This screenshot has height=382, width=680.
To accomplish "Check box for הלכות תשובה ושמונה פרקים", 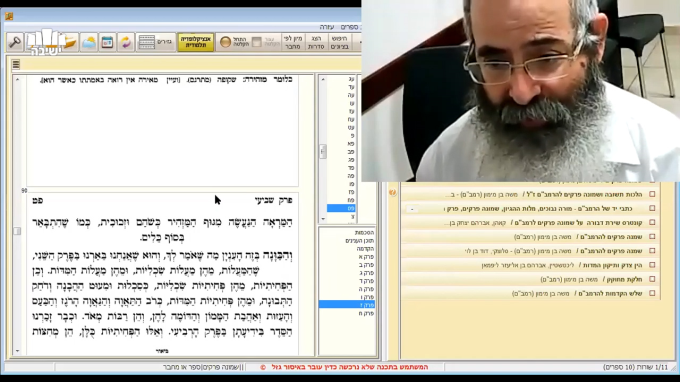I will (652, 194).
